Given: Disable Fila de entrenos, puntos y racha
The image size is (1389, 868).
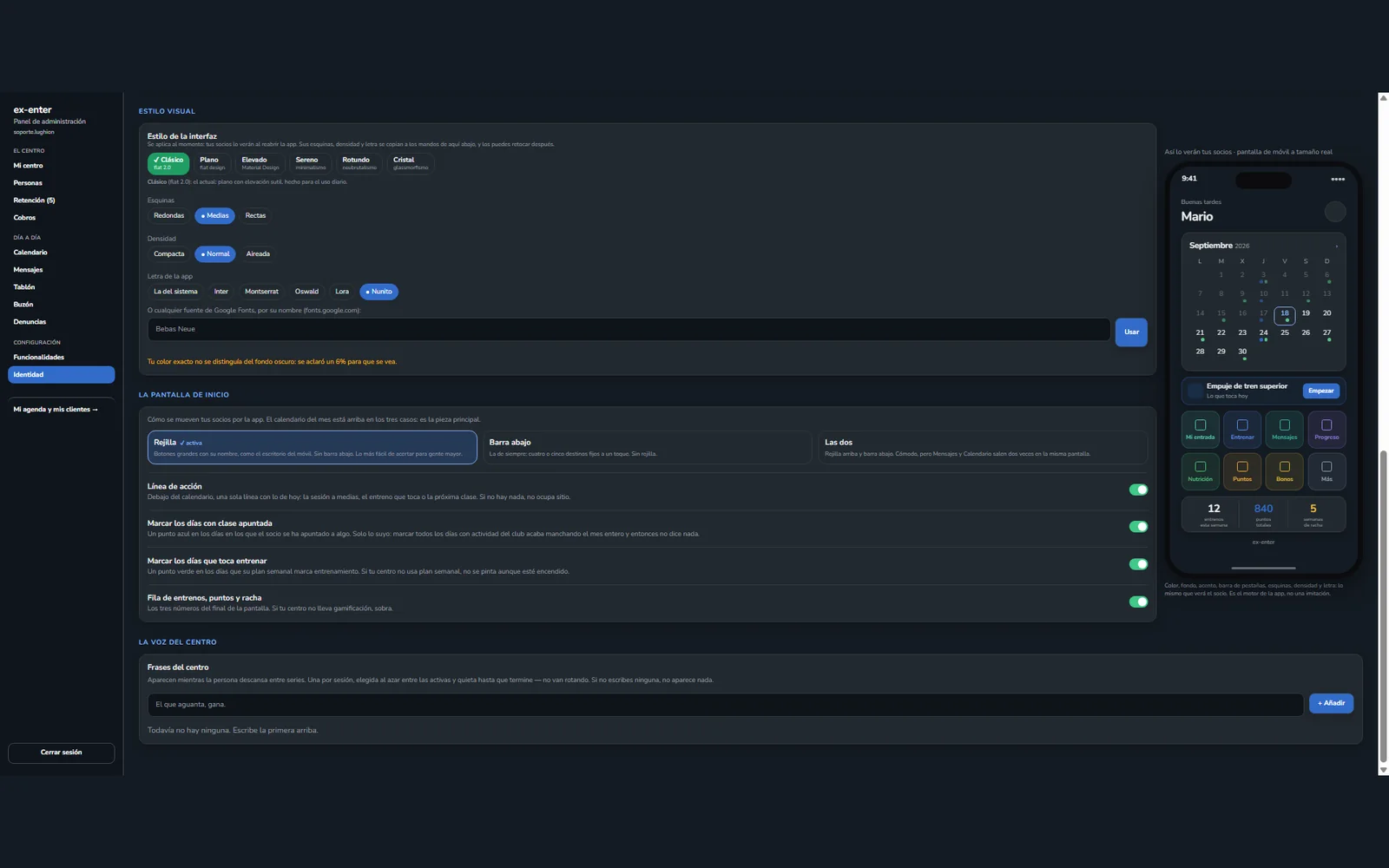Looking at the screenshot, I should point(1138,602).
